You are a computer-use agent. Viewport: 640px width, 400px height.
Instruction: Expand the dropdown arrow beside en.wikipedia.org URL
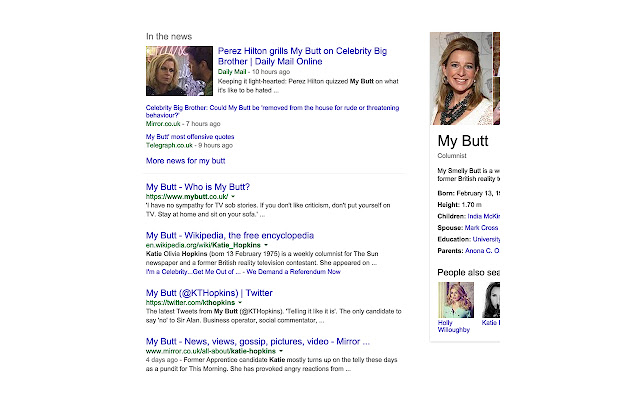coord(266,245)
